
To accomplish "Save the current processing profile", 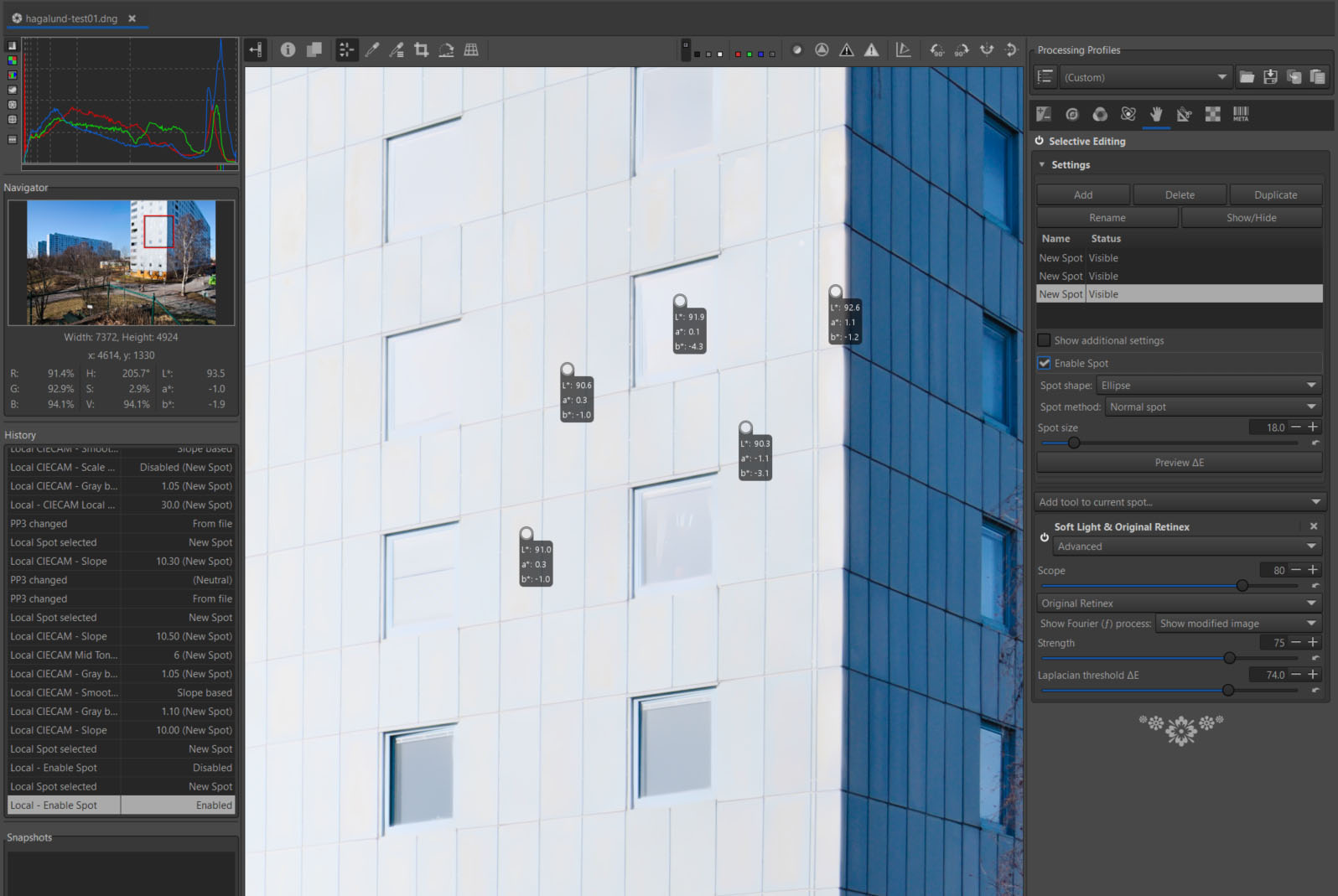I will (1270, 77).
